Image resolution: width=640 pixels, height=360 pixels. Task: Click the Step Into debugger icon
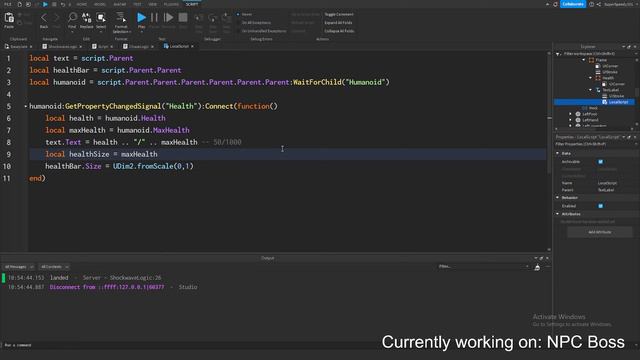click(198, 18)
